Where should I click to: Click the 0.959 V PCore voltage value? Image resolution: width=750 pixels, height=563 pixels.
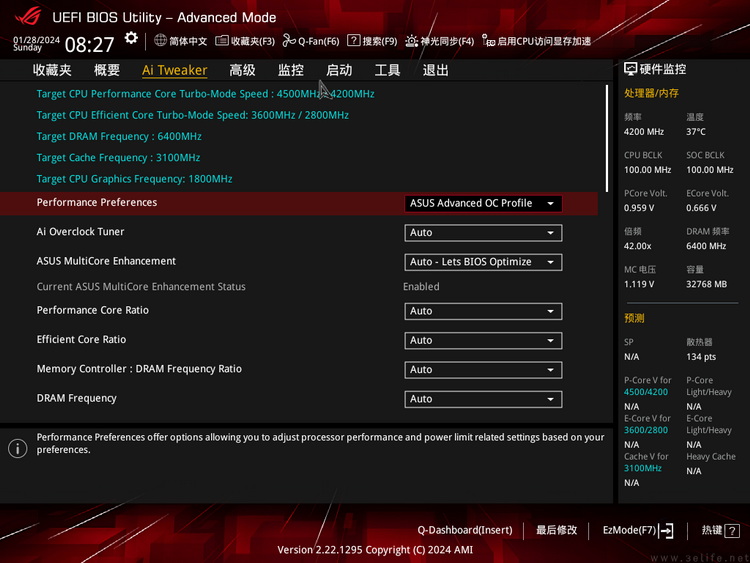click(x=639, y=208)
